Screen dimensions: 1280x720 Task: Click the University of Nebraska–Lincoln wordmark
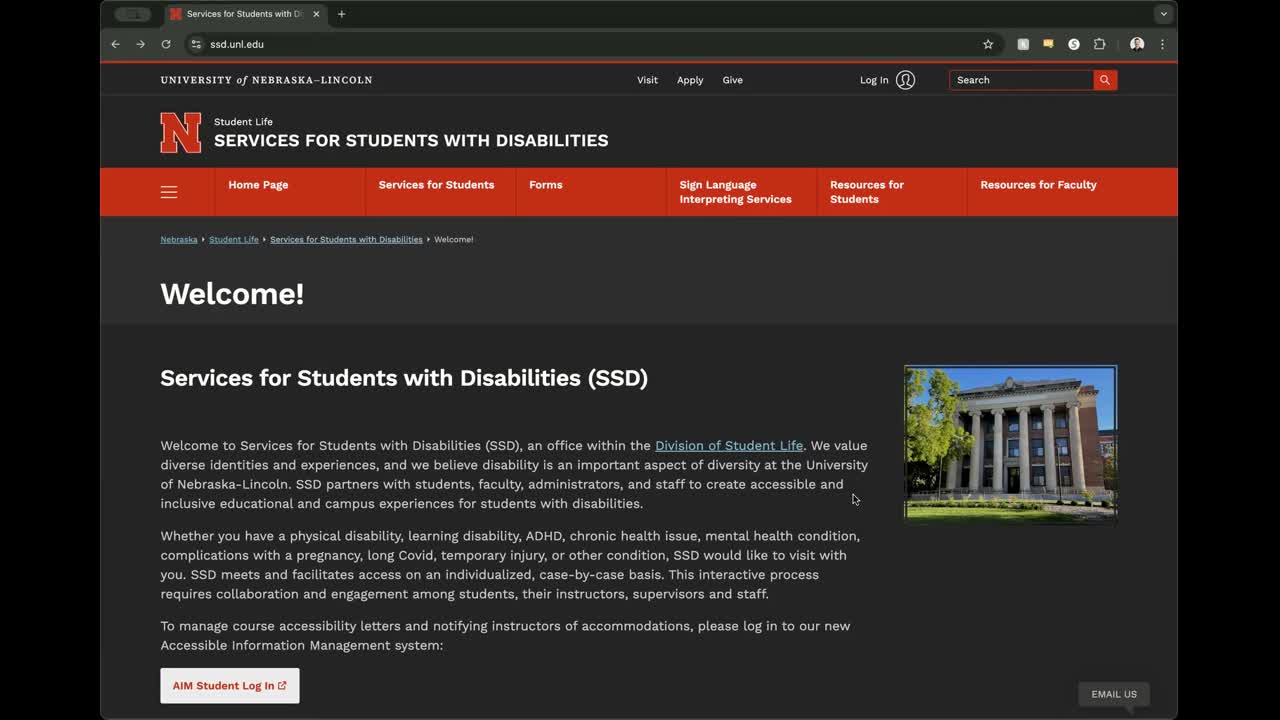point(266,80)
